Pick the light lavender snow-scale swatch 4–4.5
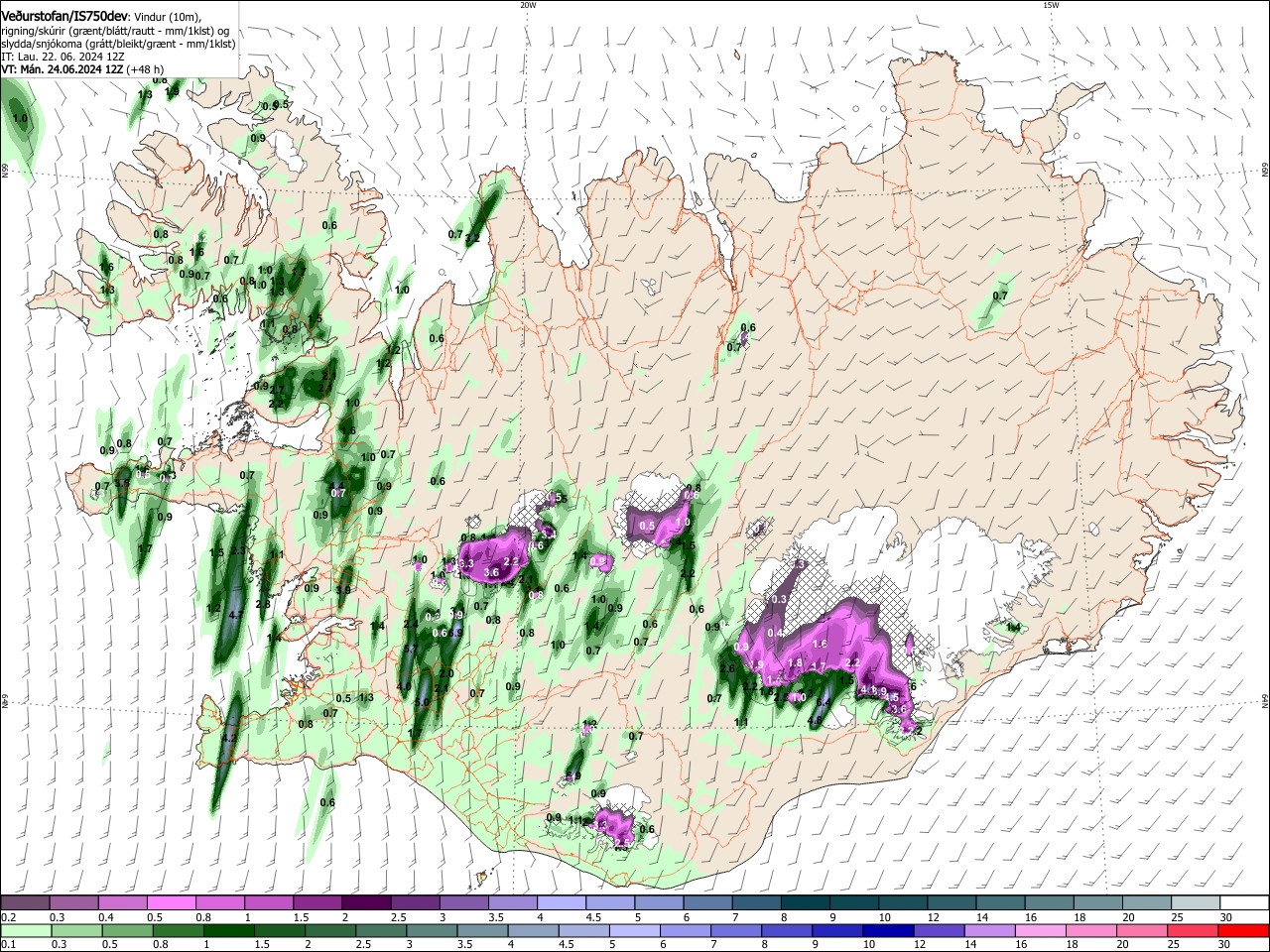This screenshot has height=952, width=1270. [561, 902]
